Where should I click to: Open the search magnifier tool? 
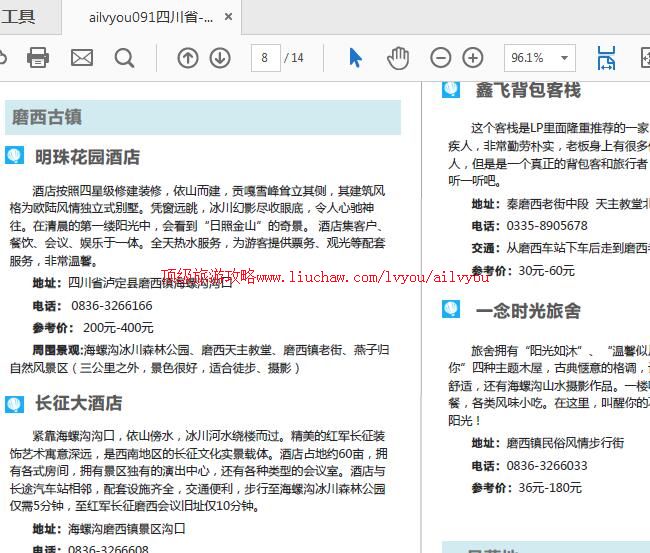pyautogui.click(x=124, y=58)
